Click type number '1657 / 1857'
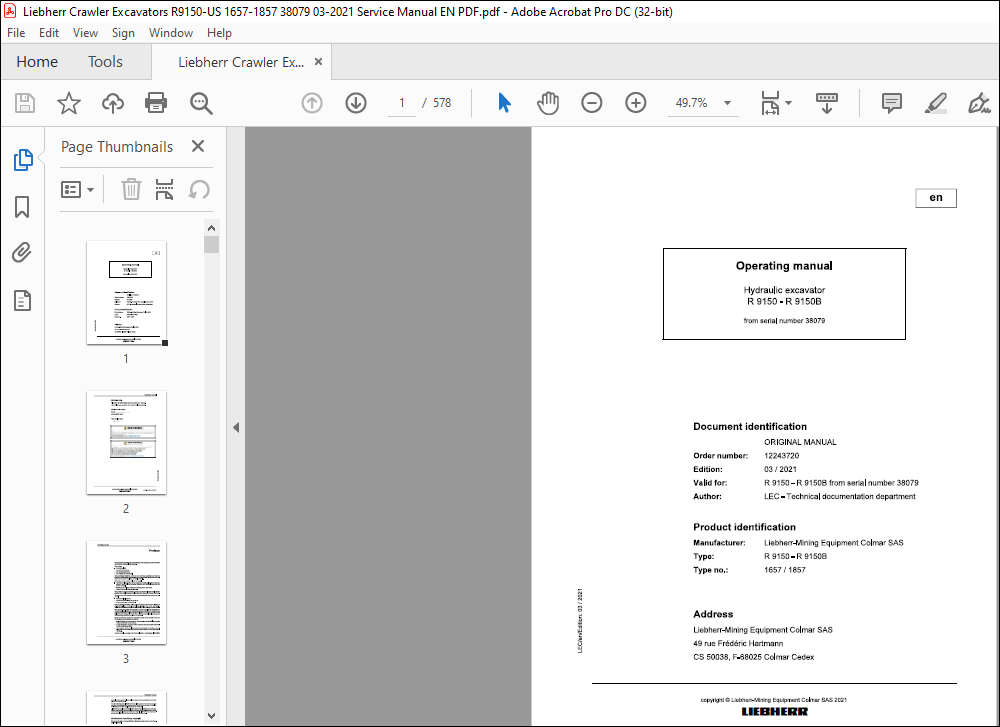The width and height of the screenshot is (1000, 727). (x=784, y=569)
